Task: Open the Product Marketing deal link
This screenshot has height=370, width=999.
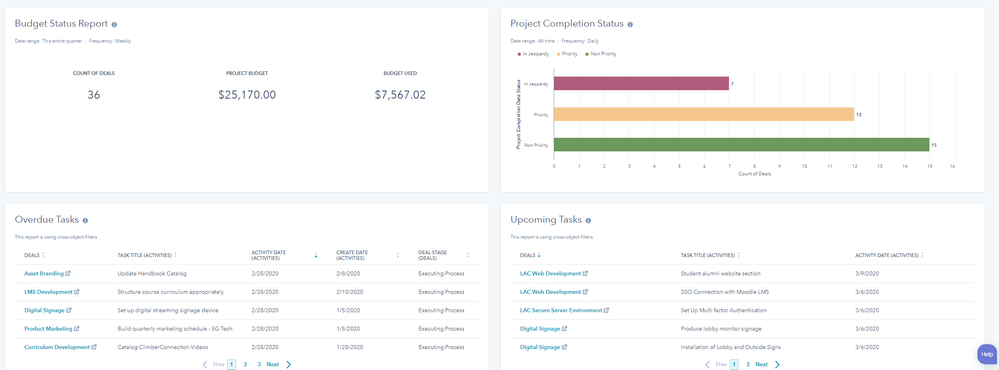Action: [x=48, y=329]
